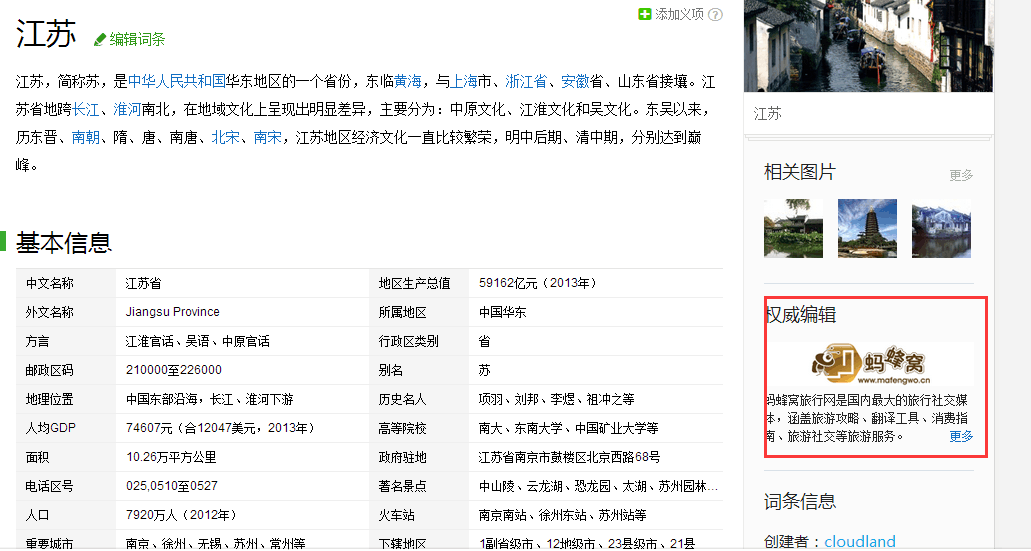1031x551 pixels.
Task: Follow the 上海 hyperlink
Action: pyautogui.click(x=464, y=82)
